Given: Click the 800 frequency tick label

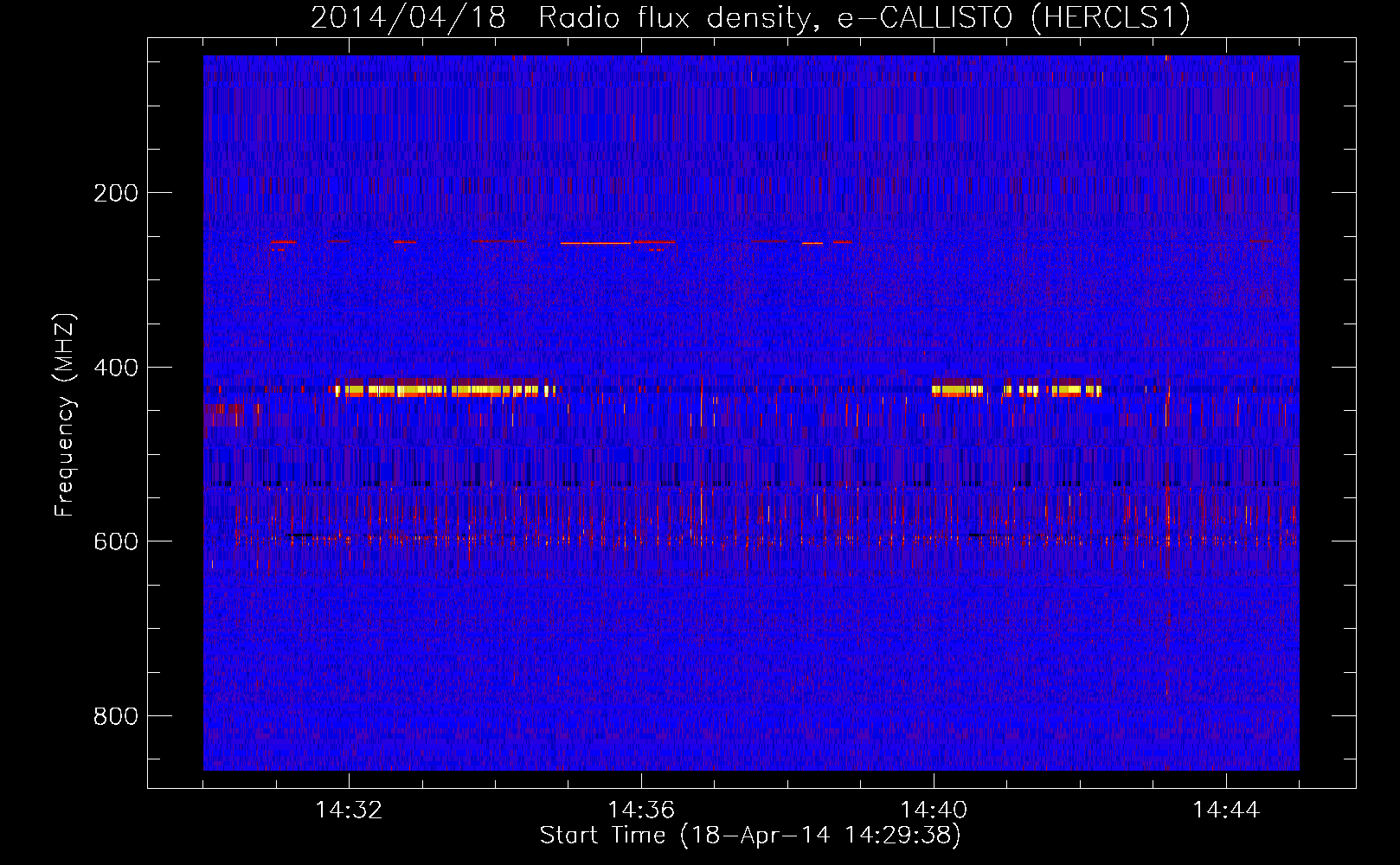Looking at the screenshot, I should pos(116,716).
